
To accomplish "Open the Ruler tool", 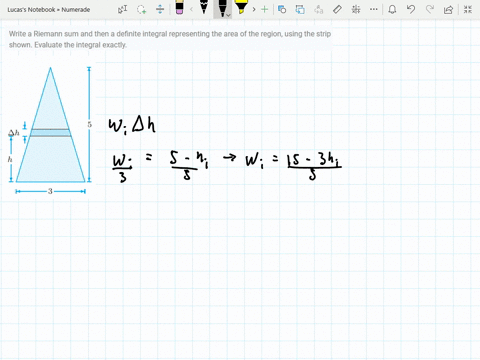I will pos(337,9).
